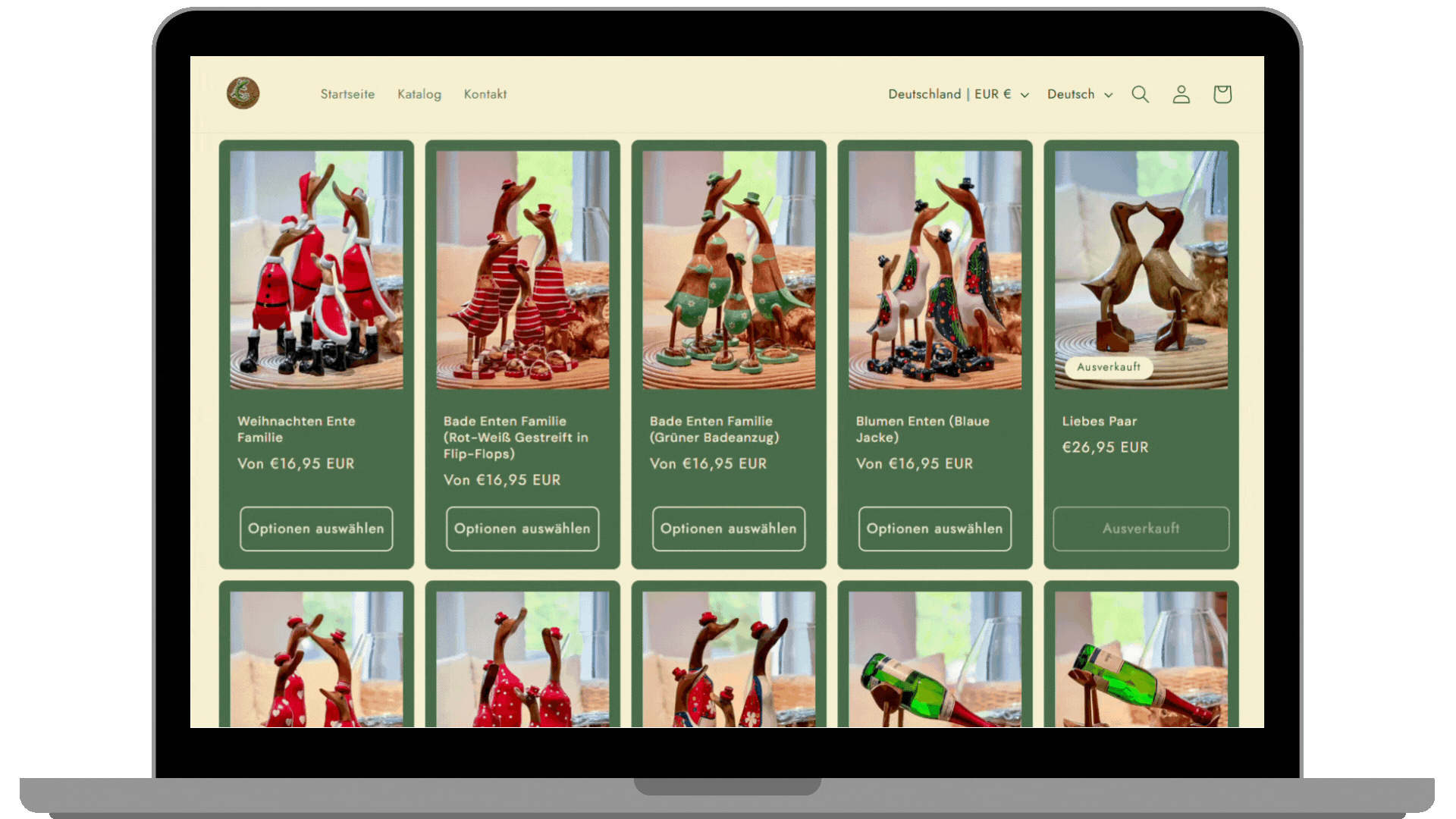Open the Weihnachten Ente Familie product image
Screen dimensions: 1456x819
point(316,269)
